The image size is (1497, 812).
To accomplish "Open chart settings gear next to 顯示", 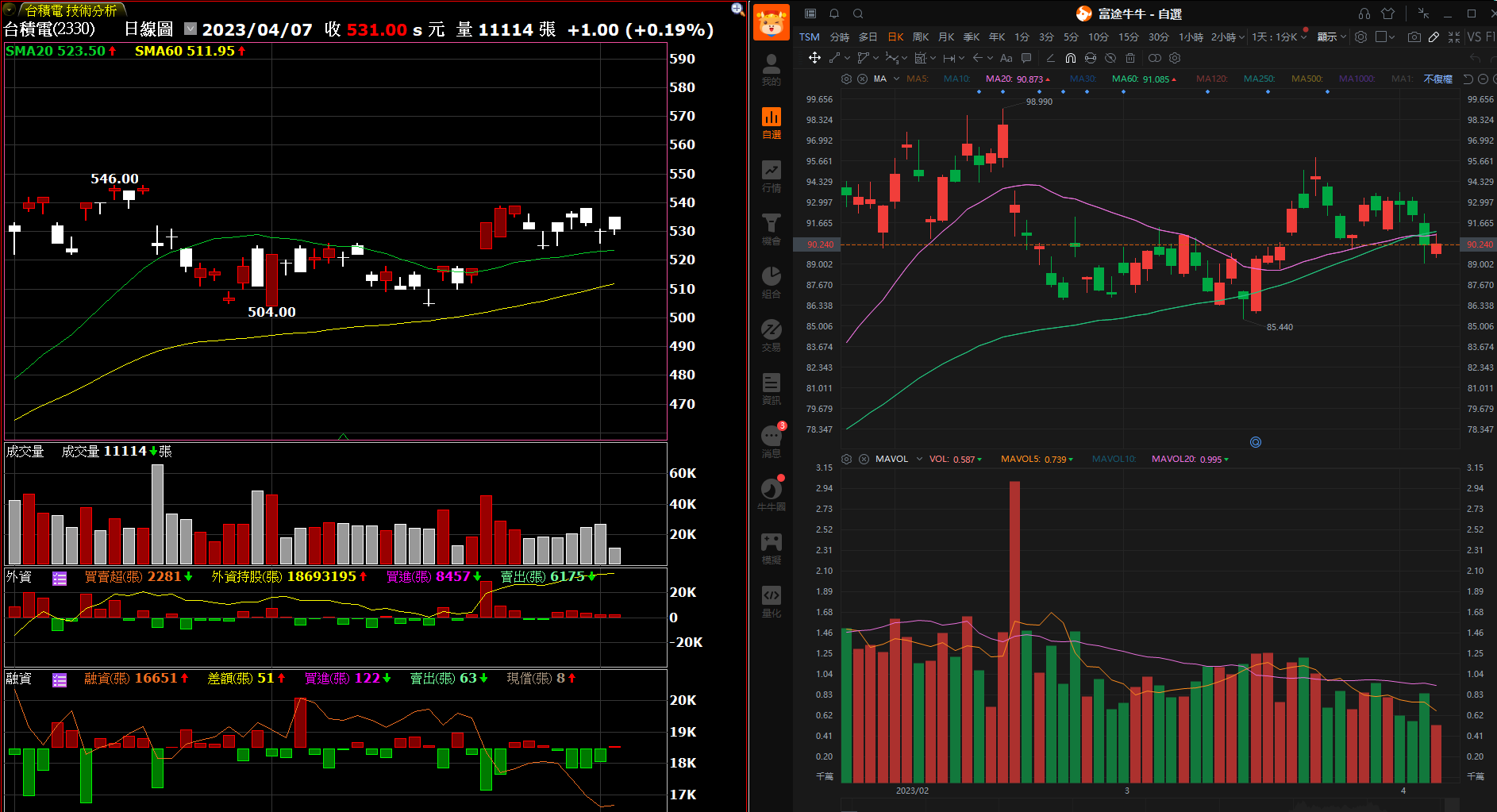I will [x=1360, y=37].
